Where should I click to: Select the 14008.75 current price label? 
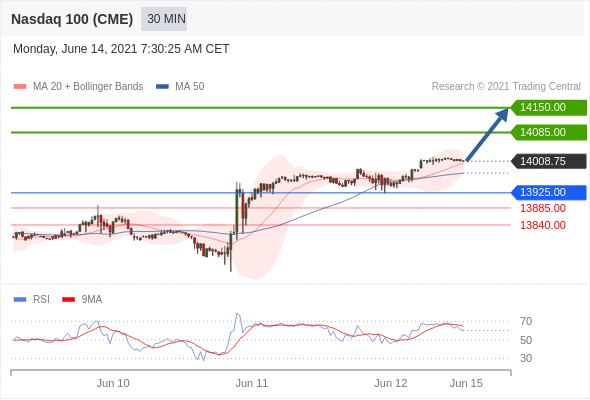549,161
